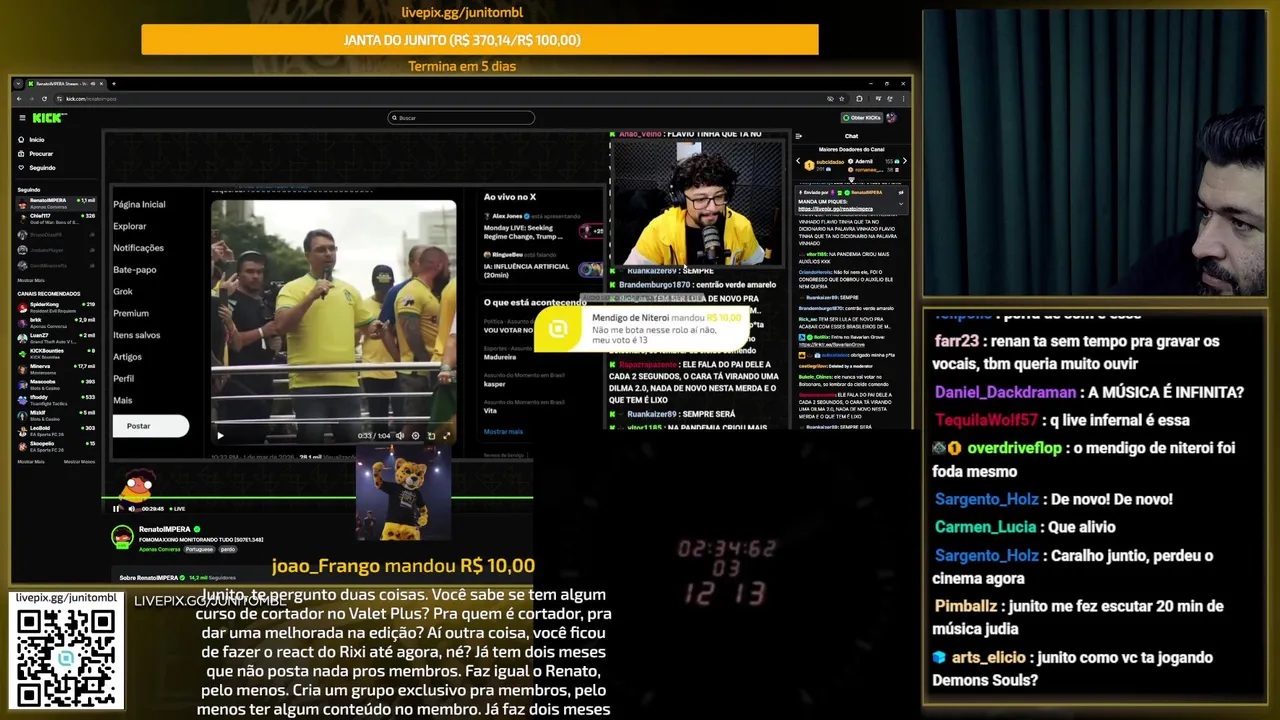Open recommended channel SpiderKong
1280x720 pixels.
[x=57, y=306]
